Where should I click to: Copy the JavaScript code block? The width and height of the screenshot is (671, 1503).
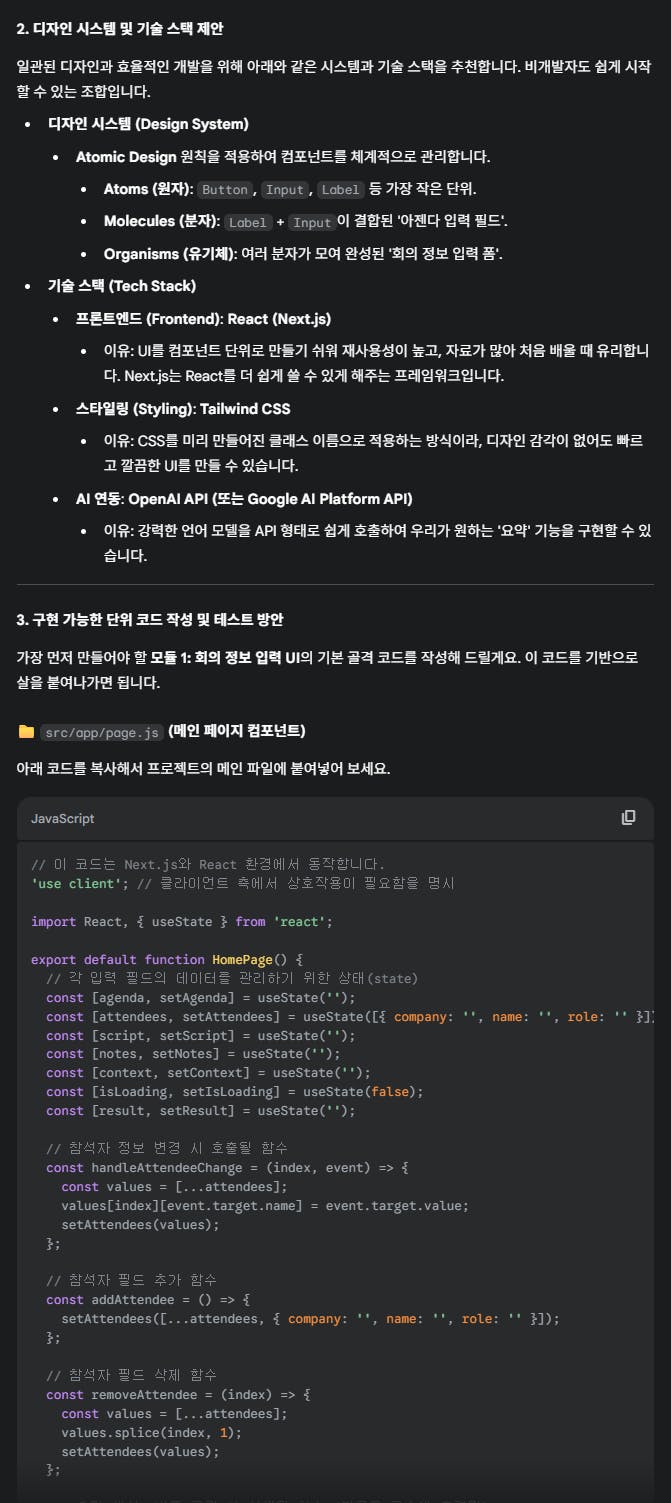click(628, 818)
